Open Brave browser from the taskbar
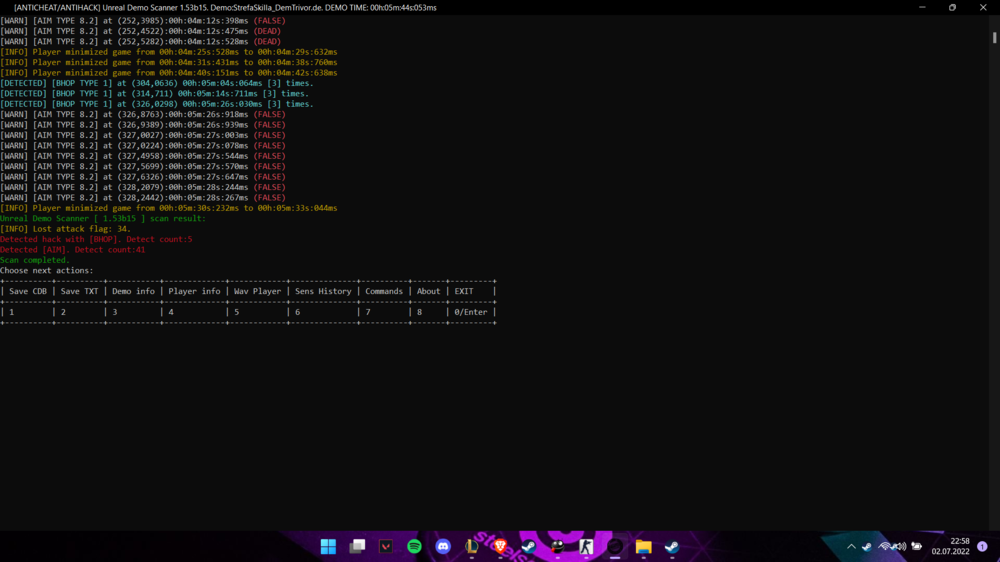The image size is (1000, 562). pyautogui.click(x=500, y=547)
